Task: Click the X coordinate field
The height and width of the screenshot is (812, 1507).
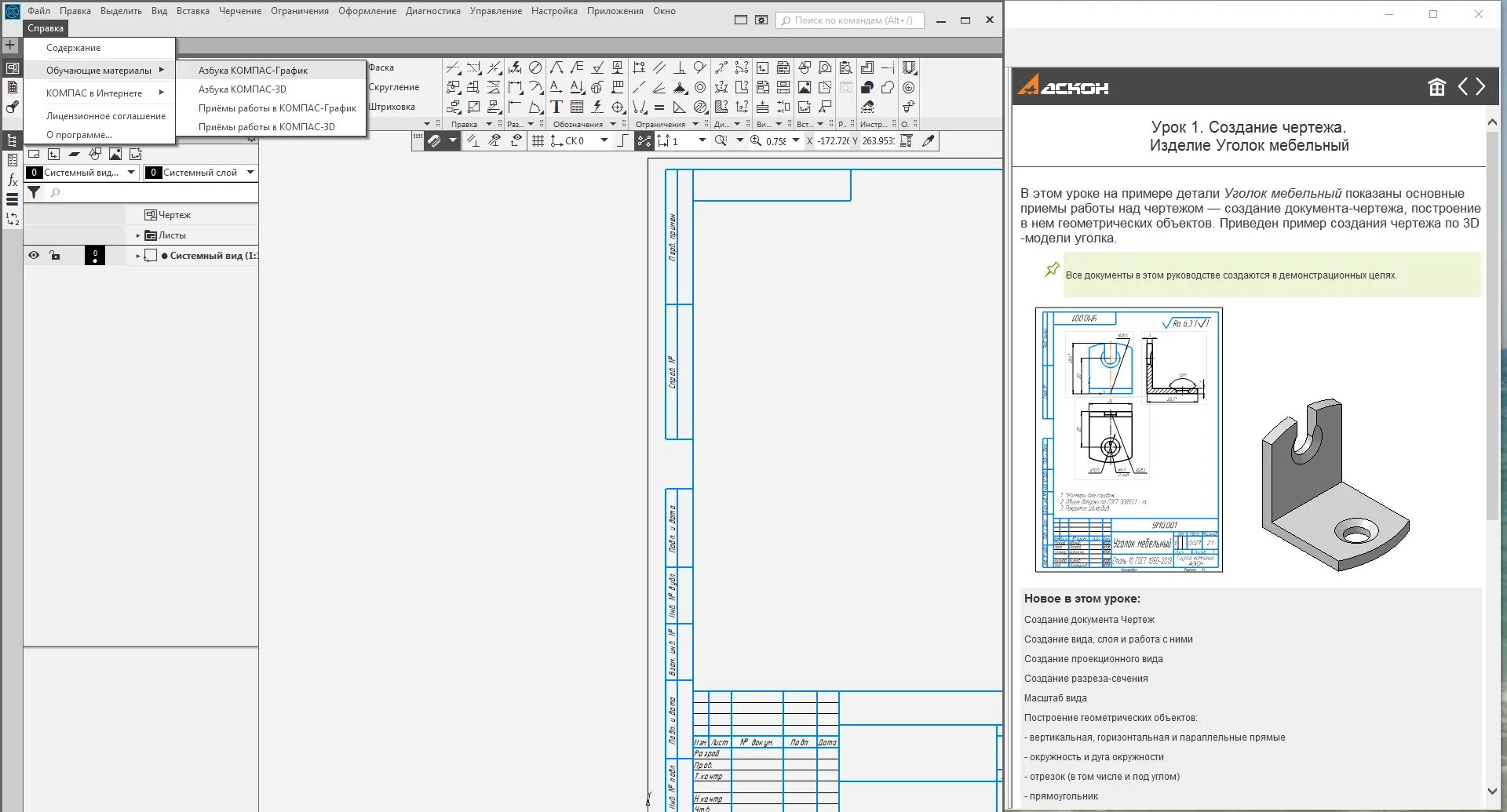Action: pos(833,141)
